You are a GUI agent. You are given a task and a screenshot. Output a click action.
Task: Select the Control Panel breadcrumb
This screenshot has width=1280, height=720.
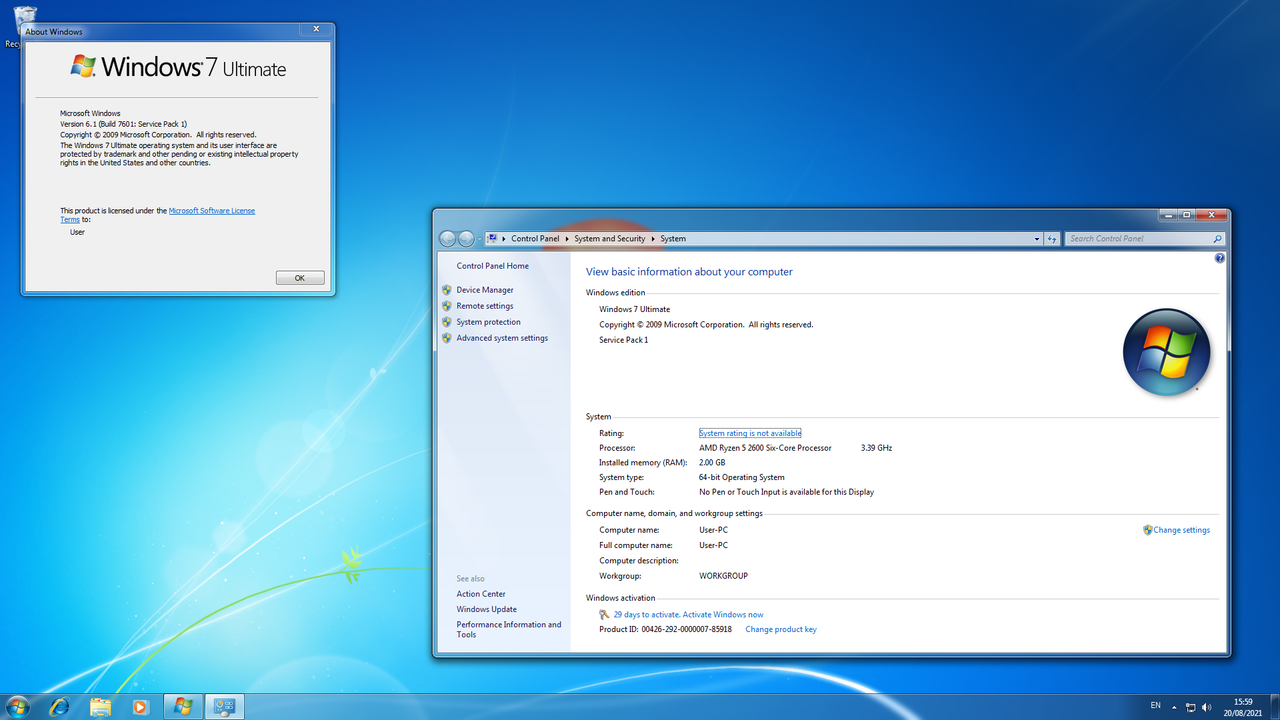pos(535,239)
